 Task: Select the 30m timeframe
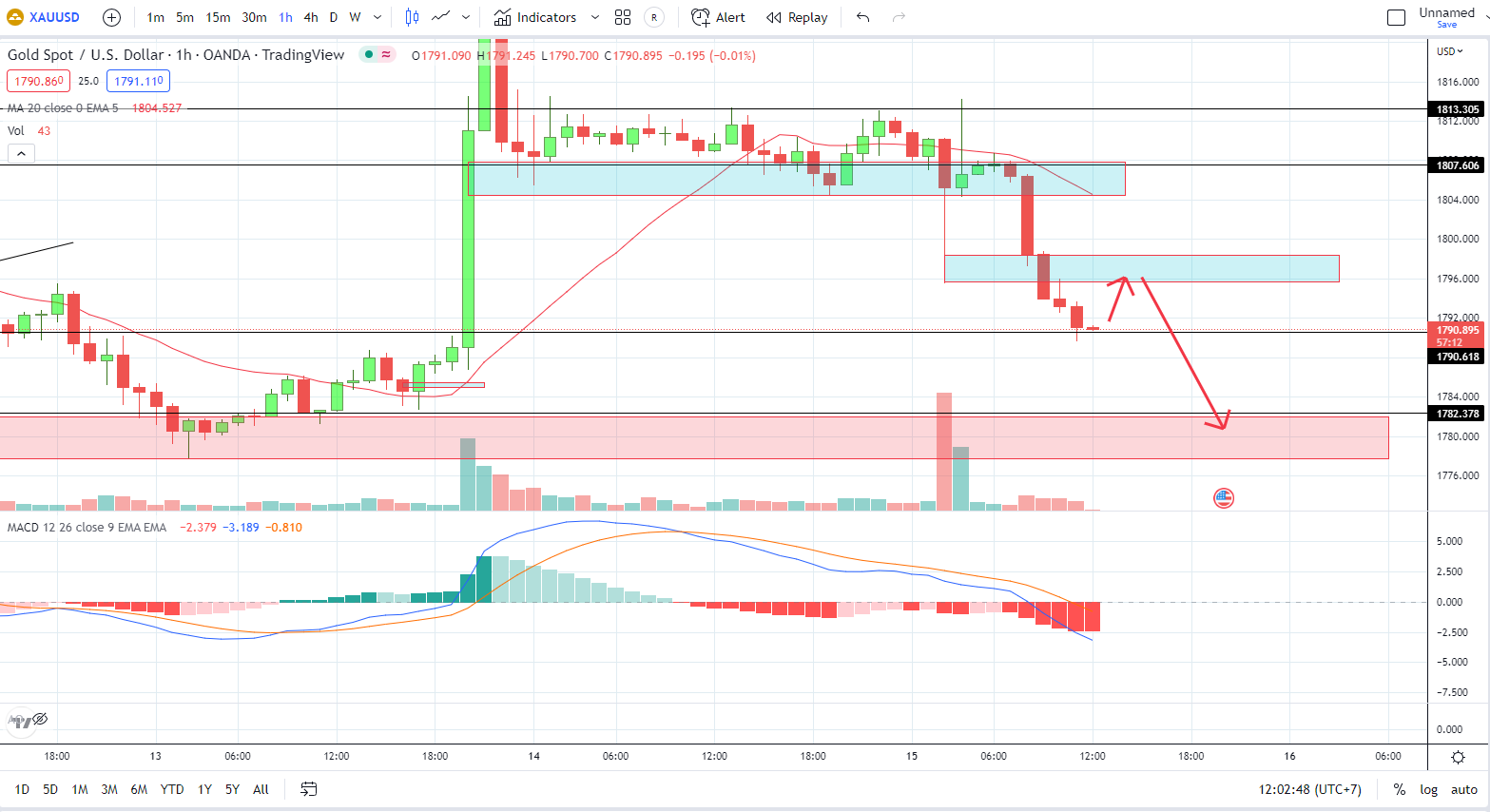[254, 17]
